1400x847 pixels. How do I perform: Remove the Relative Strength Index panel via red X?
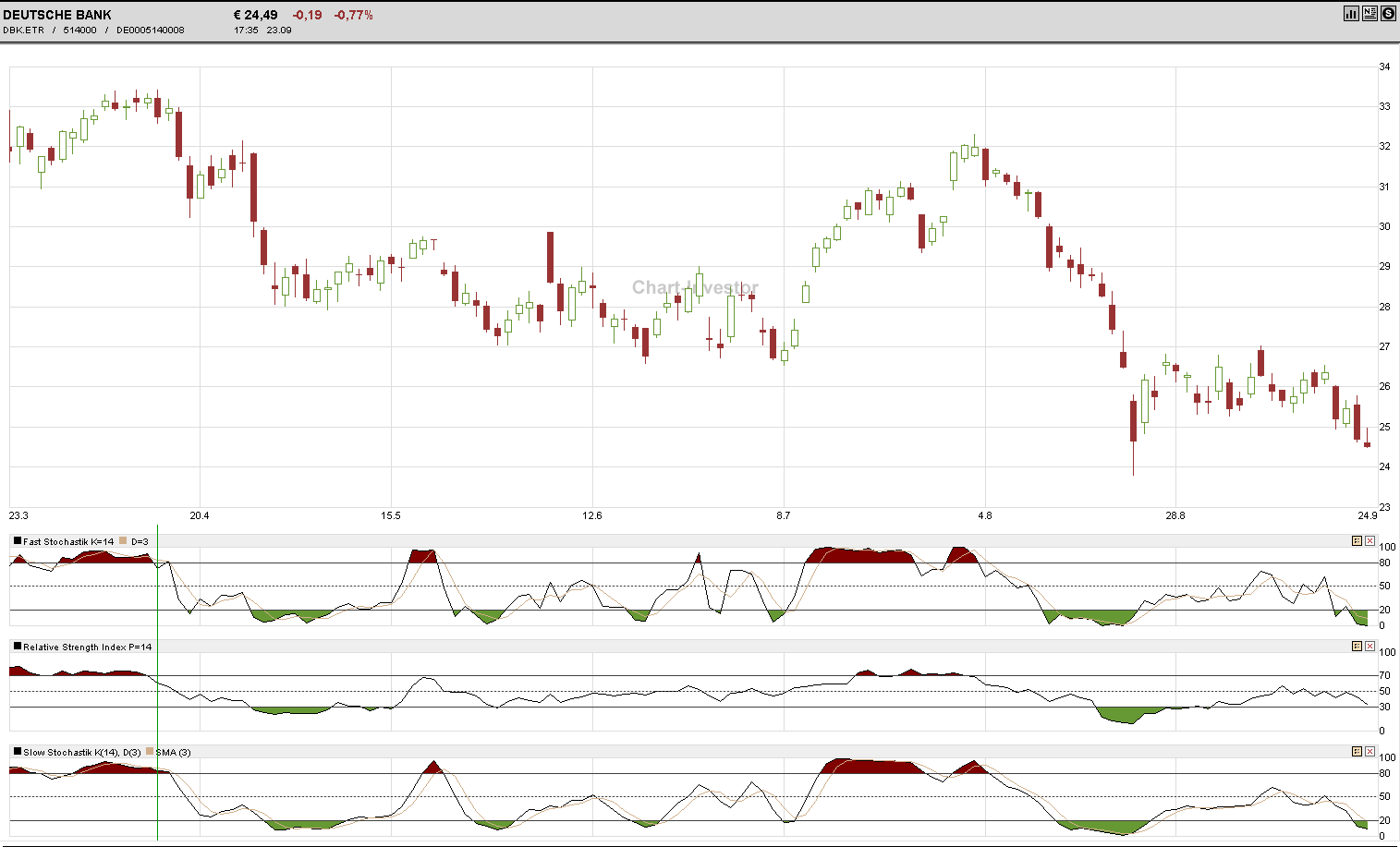(x=1371, y=647)
